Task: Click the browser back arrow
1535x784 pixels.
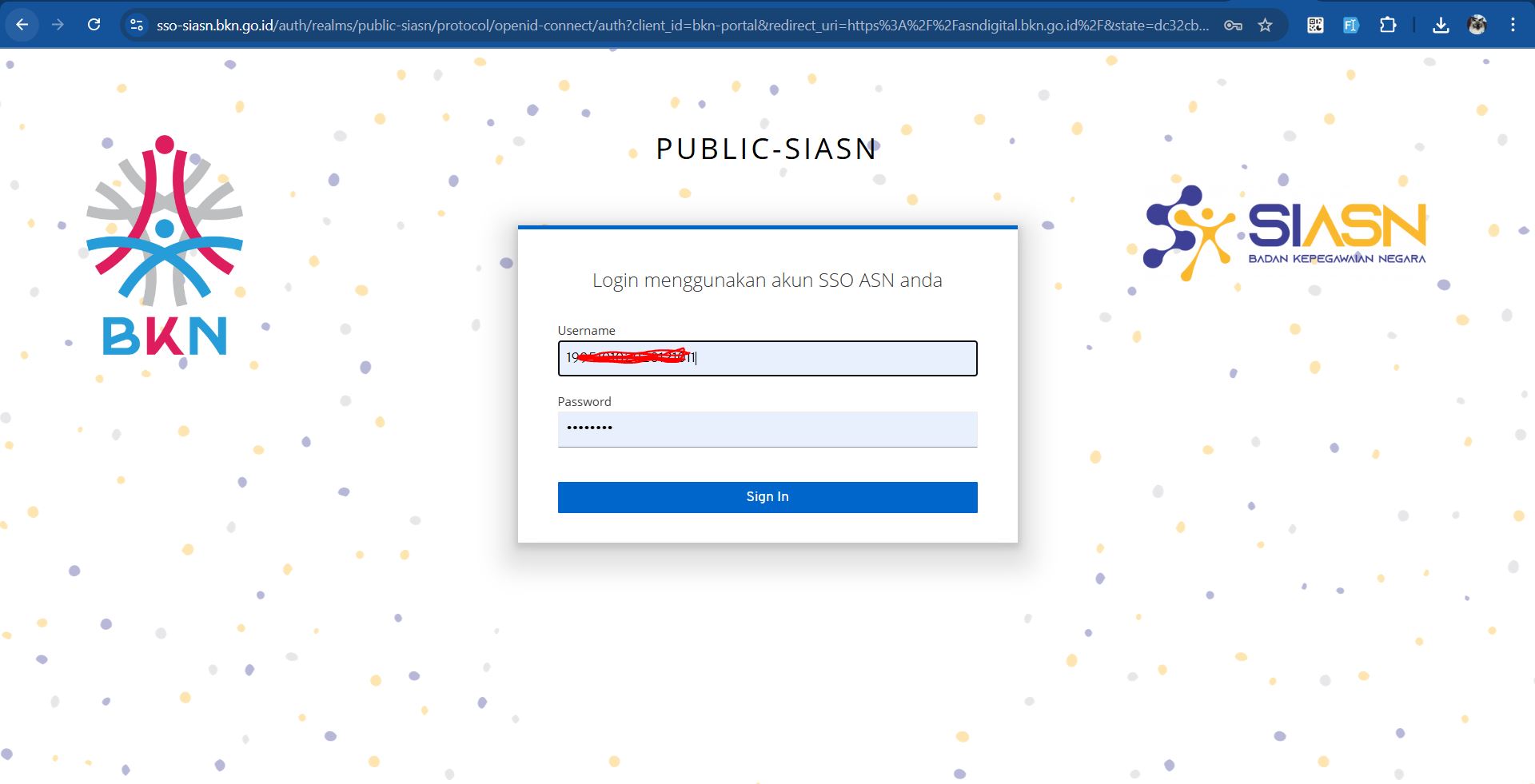Action: [22, 25]
